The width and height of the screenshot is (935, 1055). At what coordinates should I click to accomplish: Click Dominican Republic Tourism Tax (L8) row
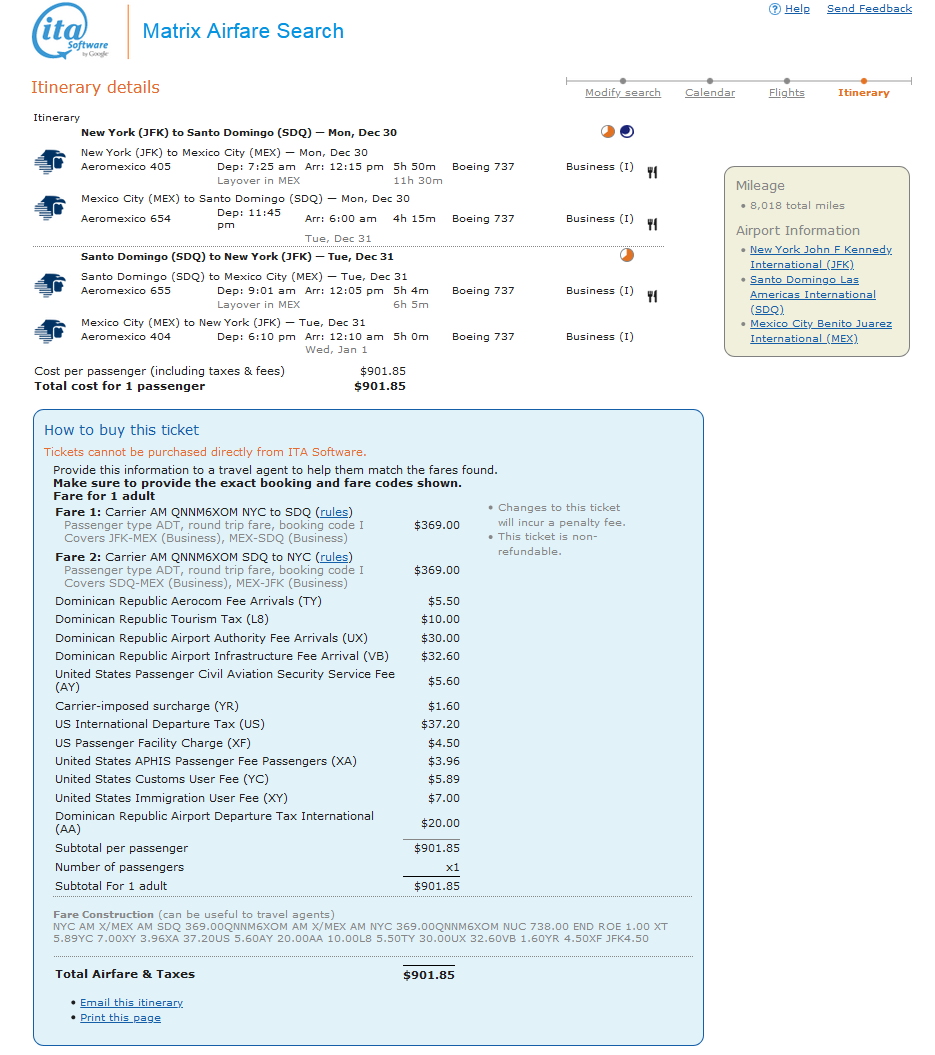(258, 619)
